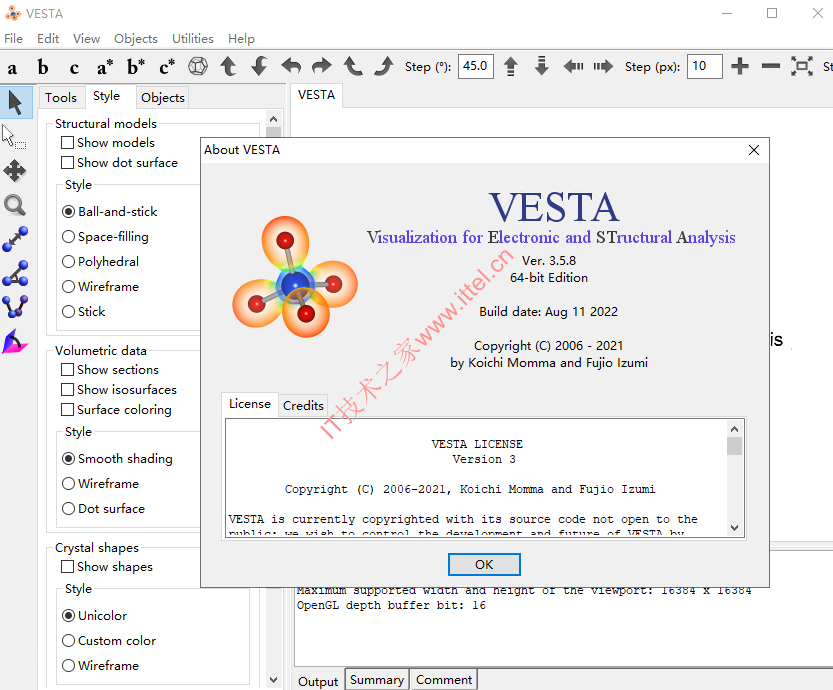Translate structure to the right
Image resolution: width=833 pixels, height=690 pixels.
pyautogui.click(x=603, y=67)
